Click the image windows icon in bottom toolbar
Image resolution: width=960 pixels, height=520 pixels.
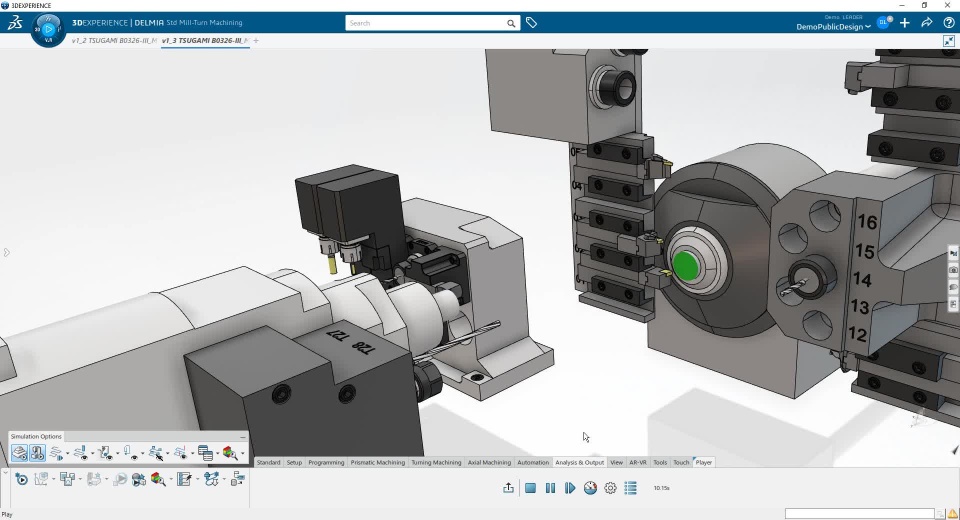[x=67, y=479]
